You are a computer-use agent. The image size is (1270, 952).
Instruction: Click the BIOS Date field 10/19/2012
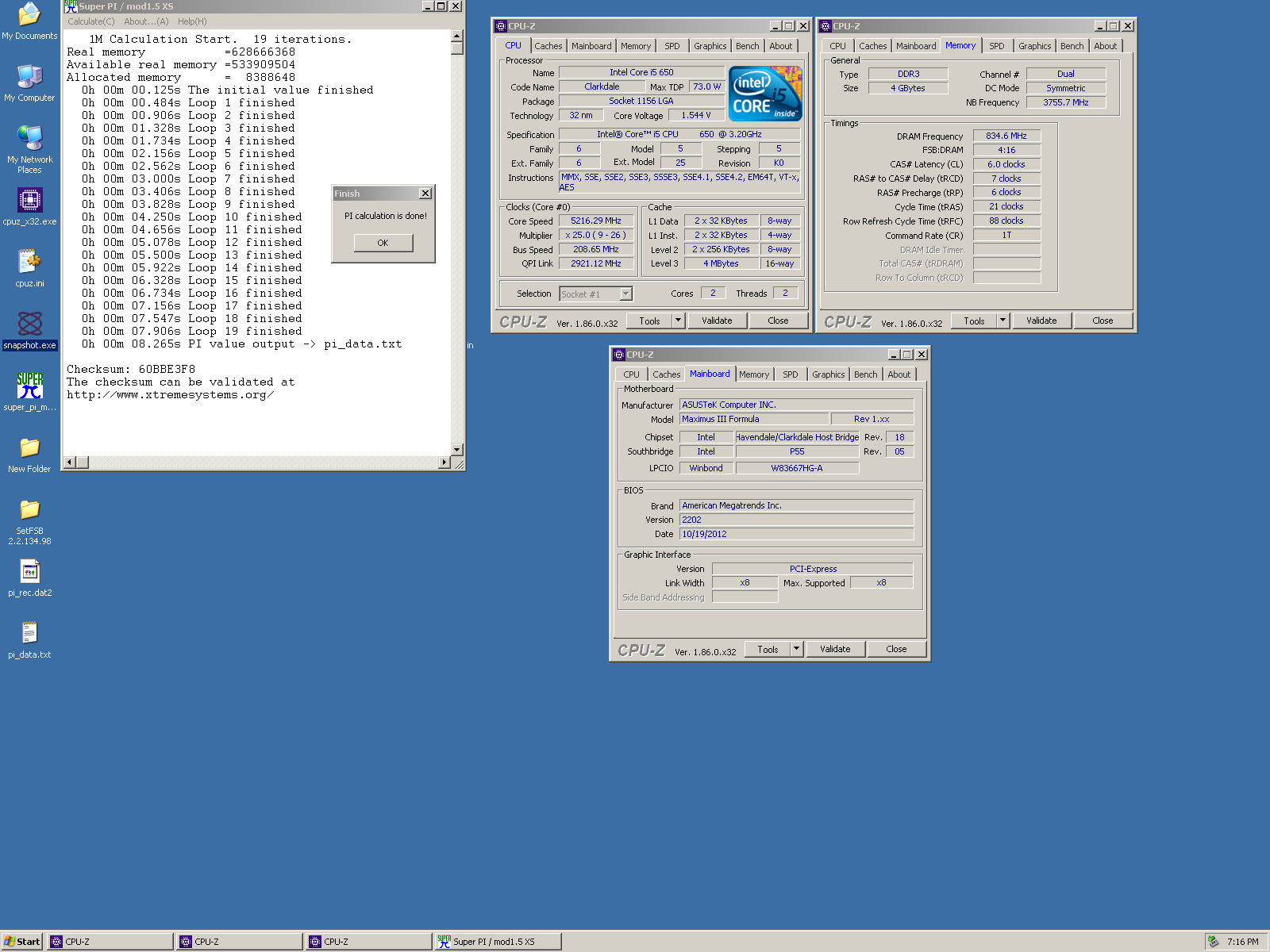pos(797,535)
